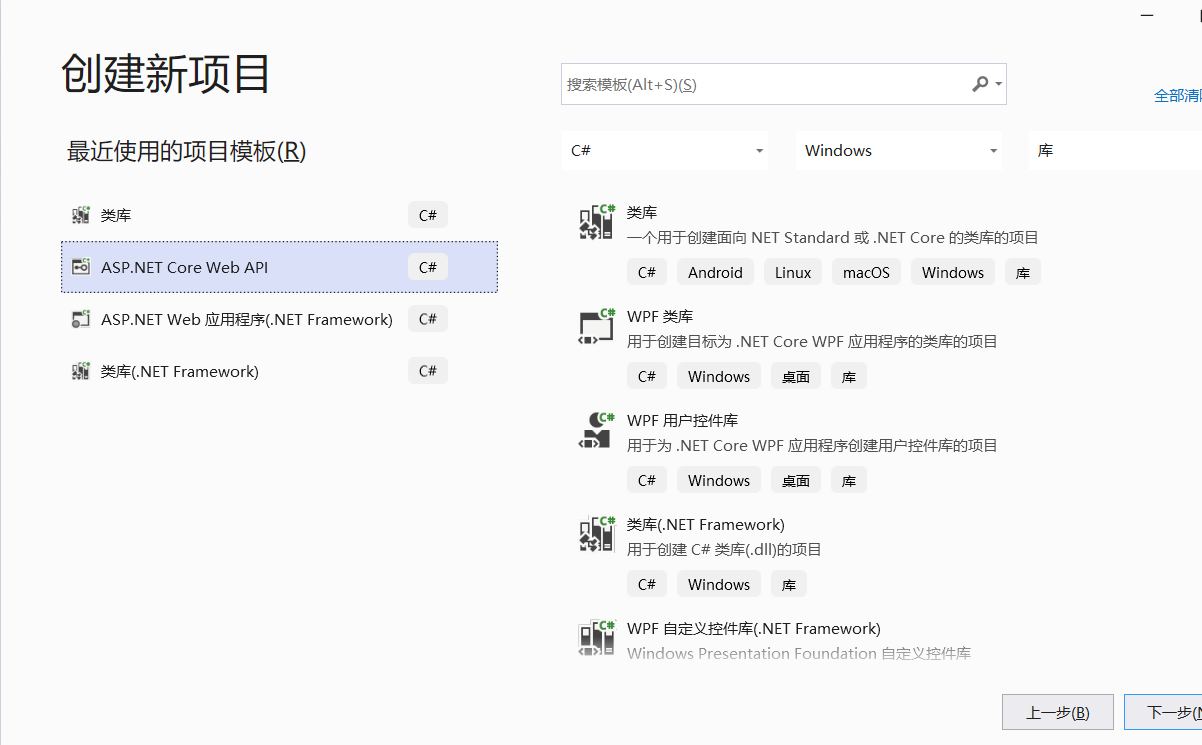The height and width of the screenshot is (745, 1202).
Task: Click the 桌面 tag under WPF 用户控件库
Action: coord(796,480)
